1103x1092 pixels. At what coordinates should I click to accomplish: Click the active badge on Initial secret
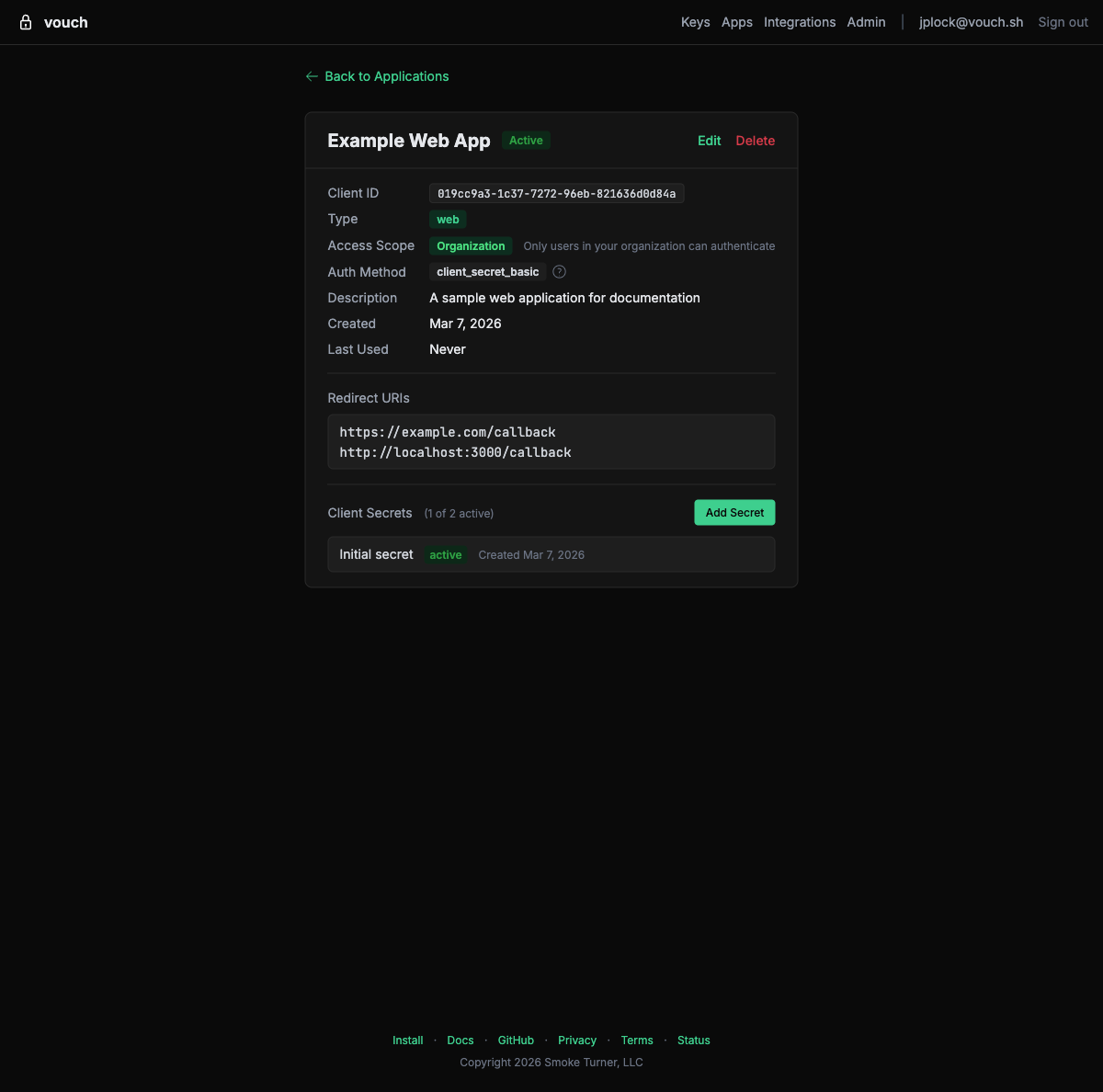(445, 554)
